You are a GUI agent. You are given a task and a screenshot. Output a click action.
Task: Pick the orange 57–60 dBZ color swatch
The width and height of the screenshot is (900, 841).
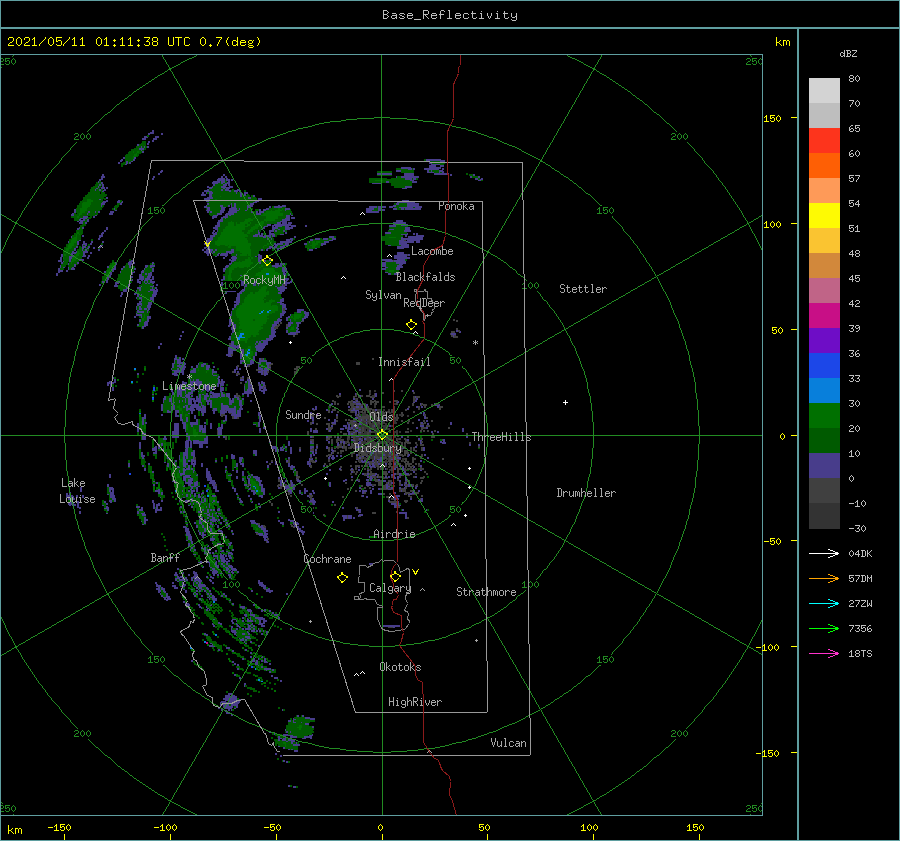coord(824,166)
